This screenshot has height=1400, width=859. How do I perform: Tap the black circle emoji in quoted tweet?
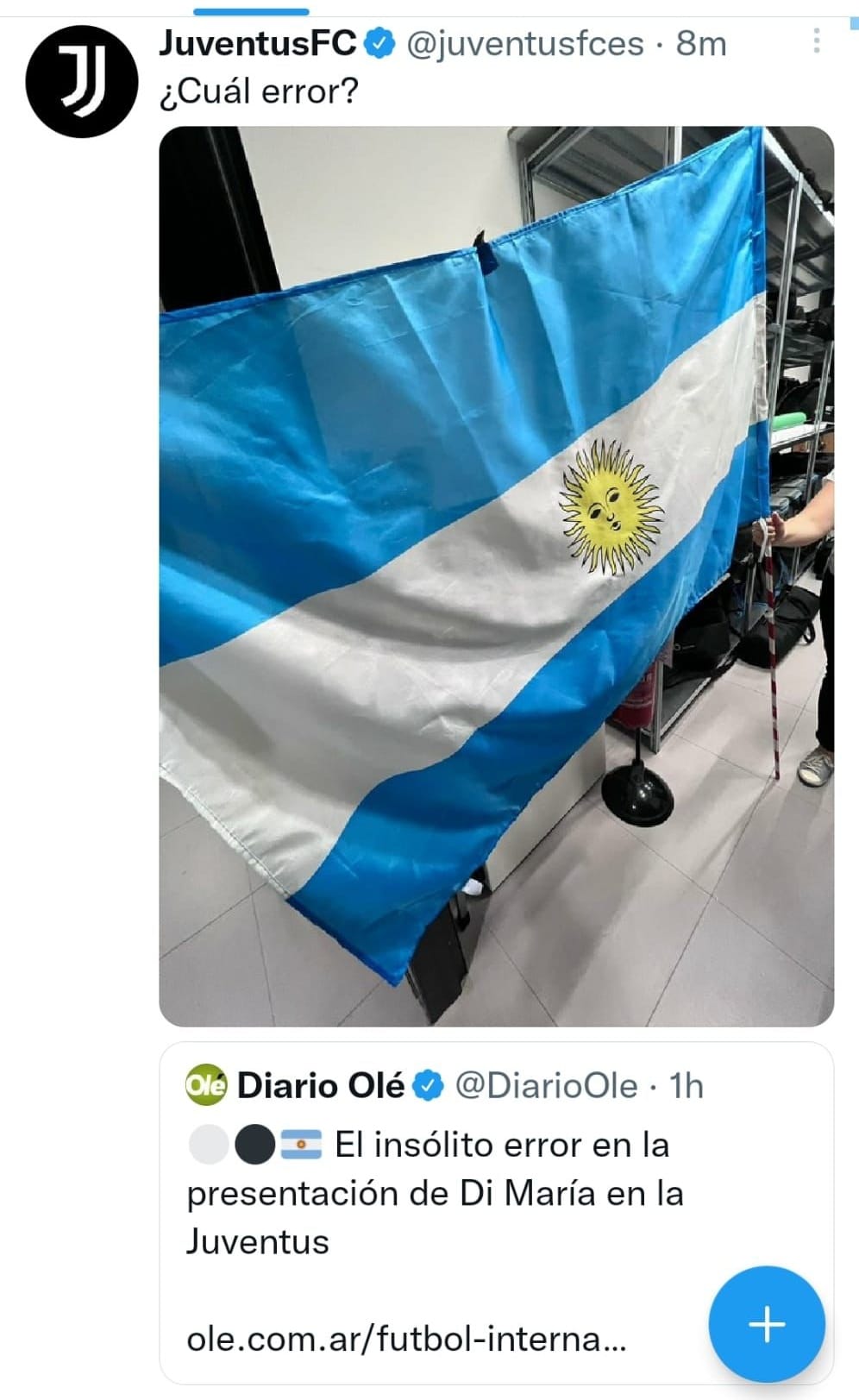click(x=254, y=1145)
